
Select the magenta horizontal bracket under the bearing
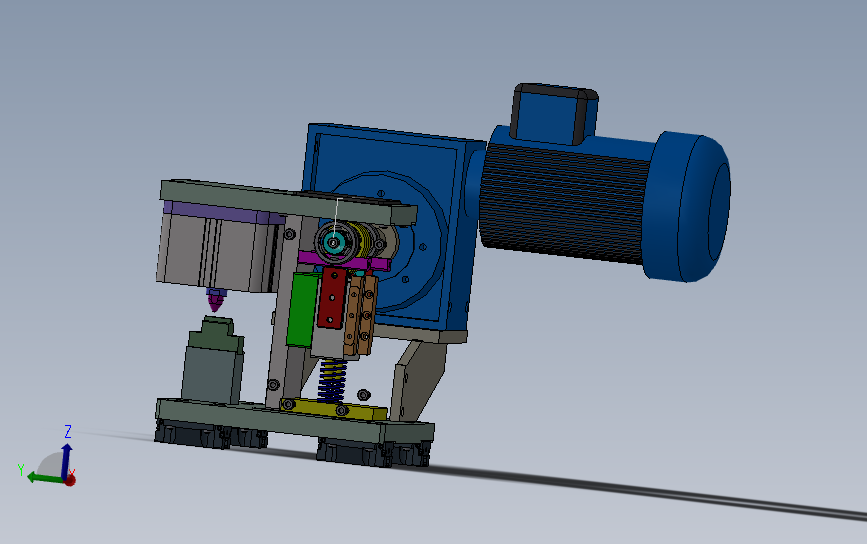click(x=344, y=261)
